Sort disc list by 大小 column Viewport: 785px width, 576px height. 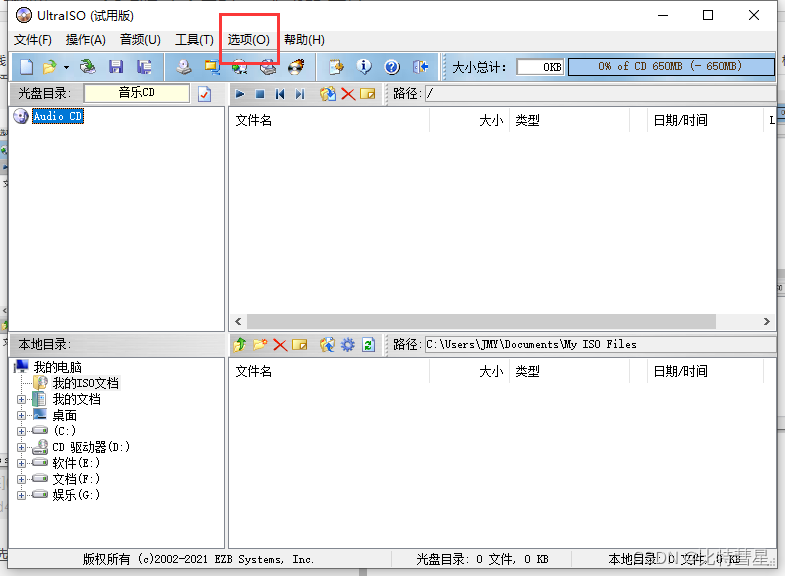tap(470, 120)
